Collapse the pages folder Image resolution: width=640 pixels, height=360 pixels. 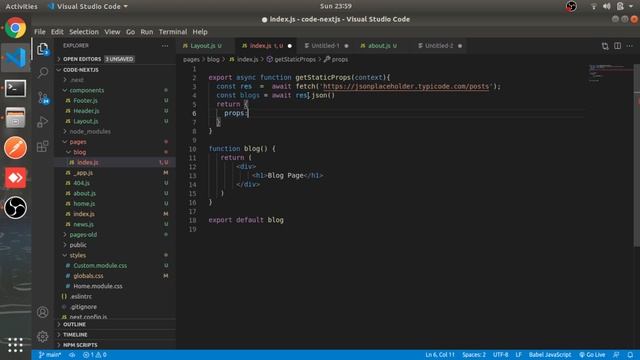click(x=115, y=142)
